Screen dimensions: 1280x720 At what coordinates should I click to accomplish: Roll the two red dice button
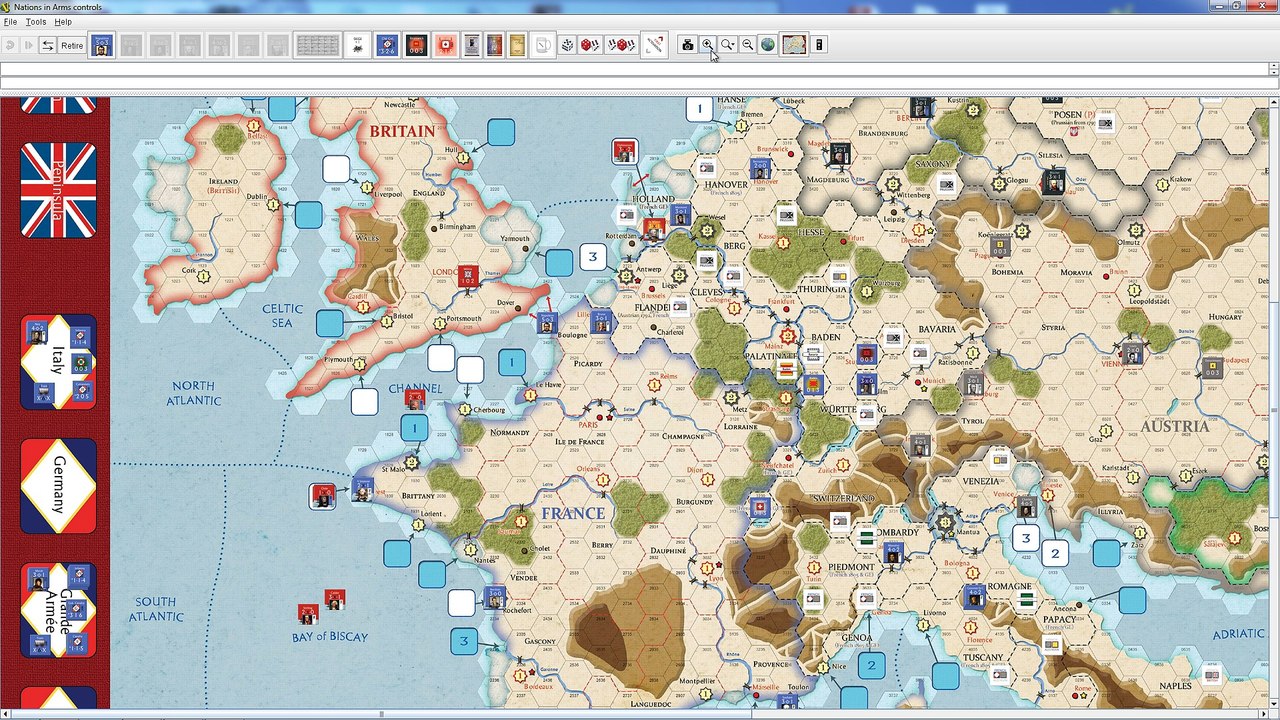[622, 45]
